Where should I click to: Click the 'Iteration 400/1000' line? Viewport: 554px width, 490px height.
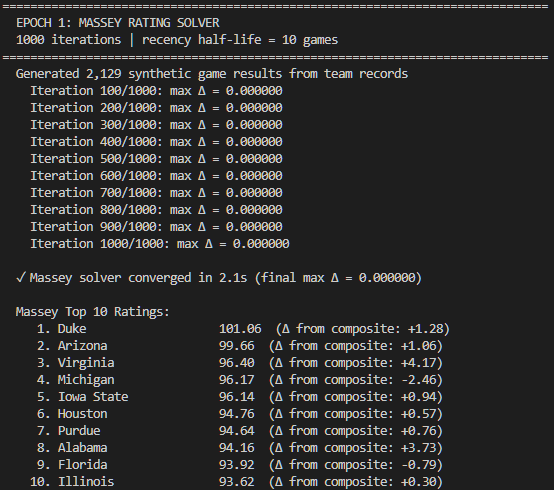156,142
